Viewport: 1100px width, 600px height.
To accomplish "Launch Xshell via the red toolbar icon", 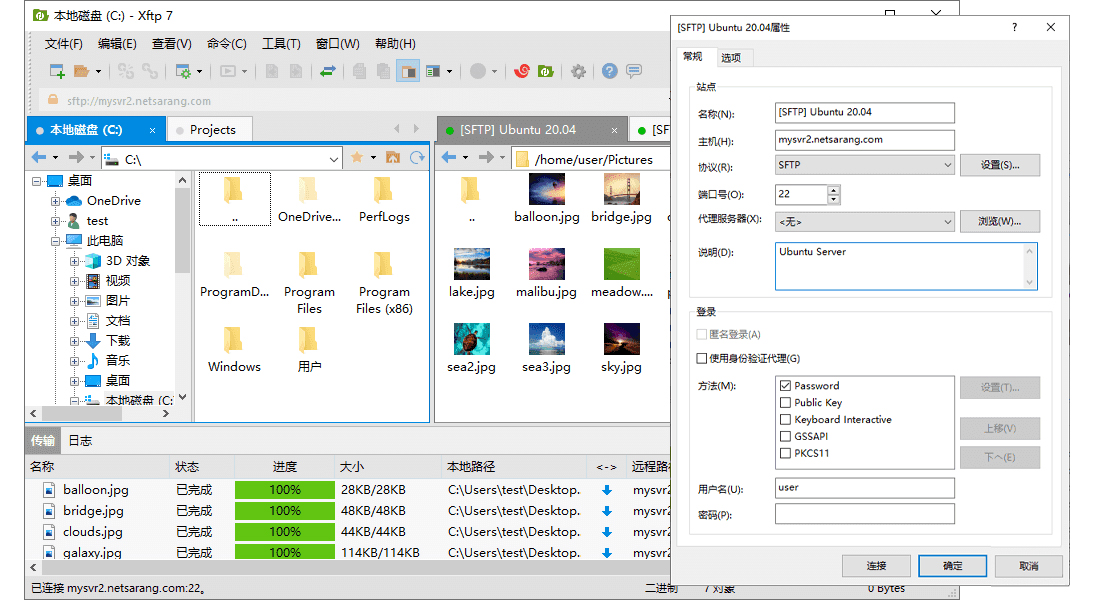I will [522, 72].
